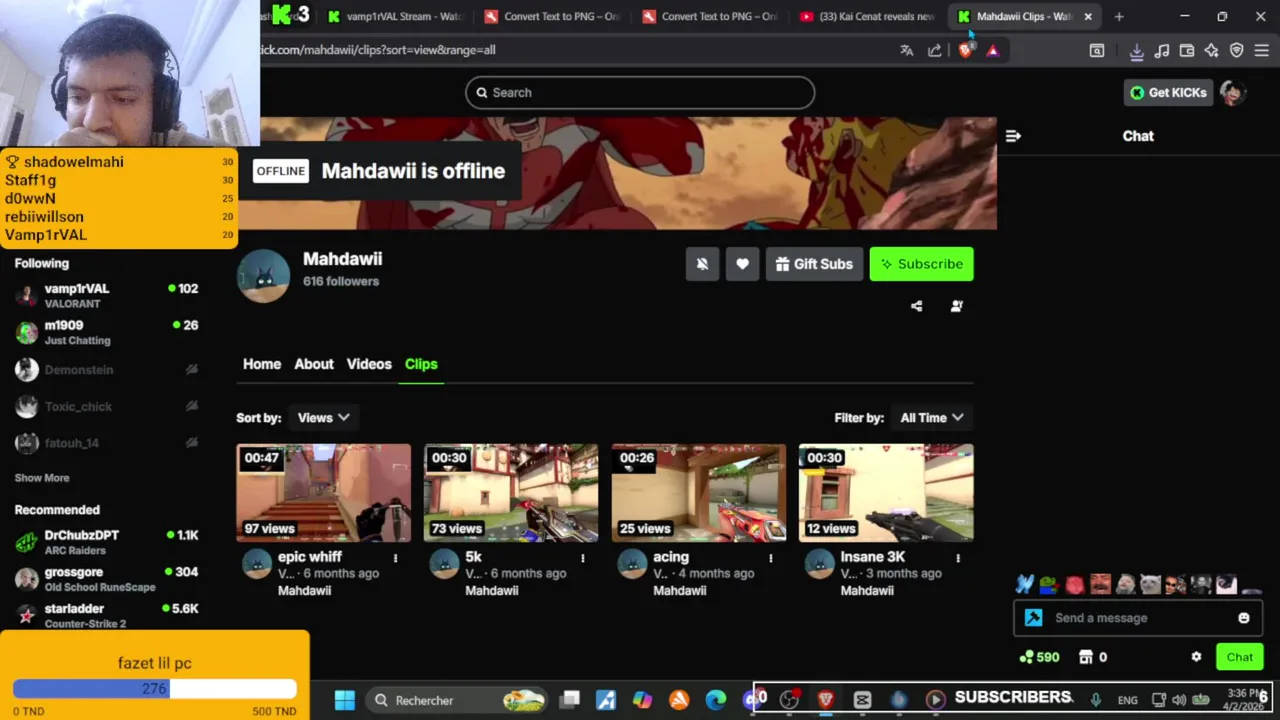Screen dimensions: 1280x720
Task: Click the Kick search field
Action: (x=640, y=93)
